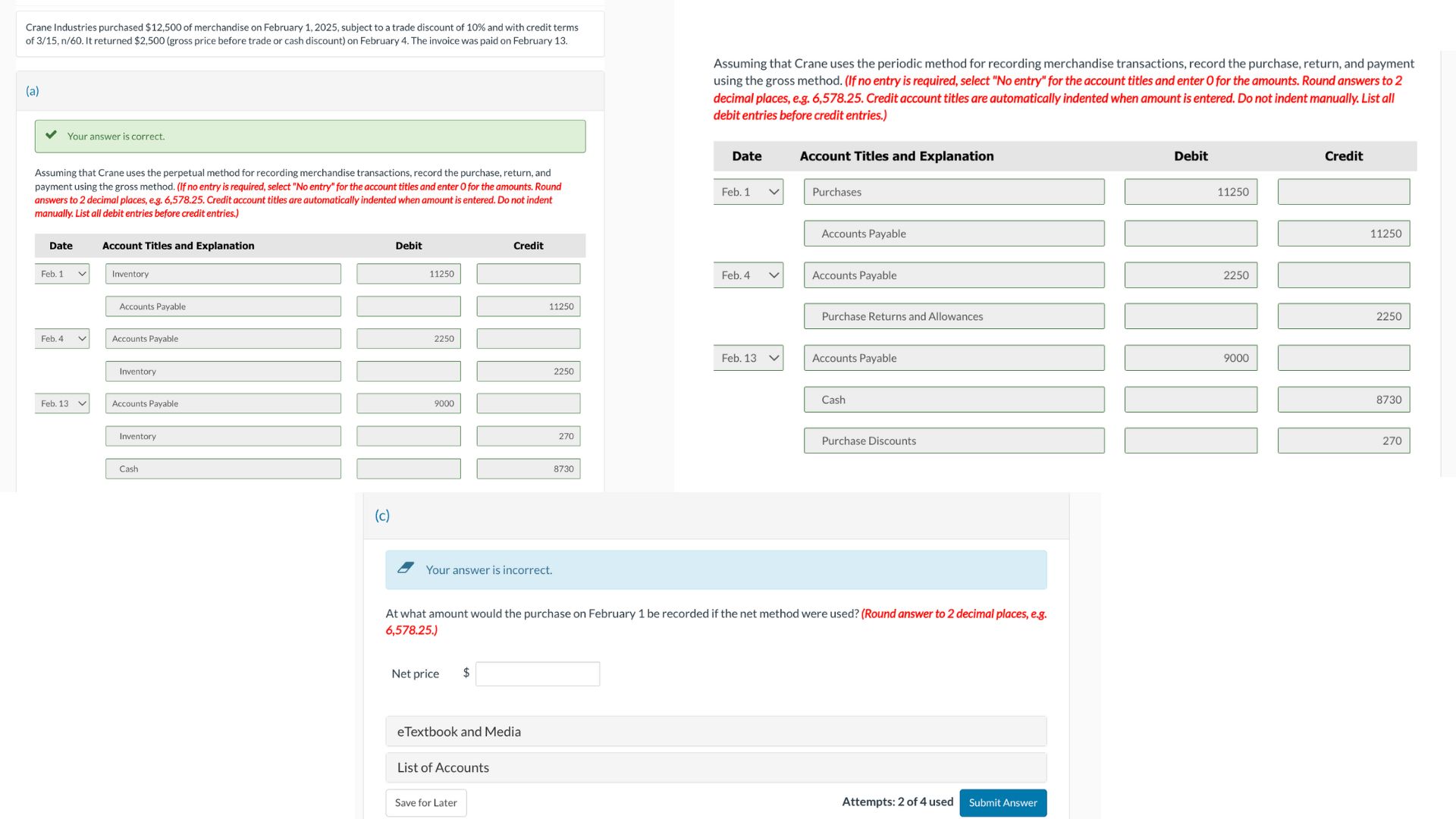Image resolution: width=1456 pixels, height=819 pixels.
Task: Click the Submit Answer button
Action: click(1003, 802)
